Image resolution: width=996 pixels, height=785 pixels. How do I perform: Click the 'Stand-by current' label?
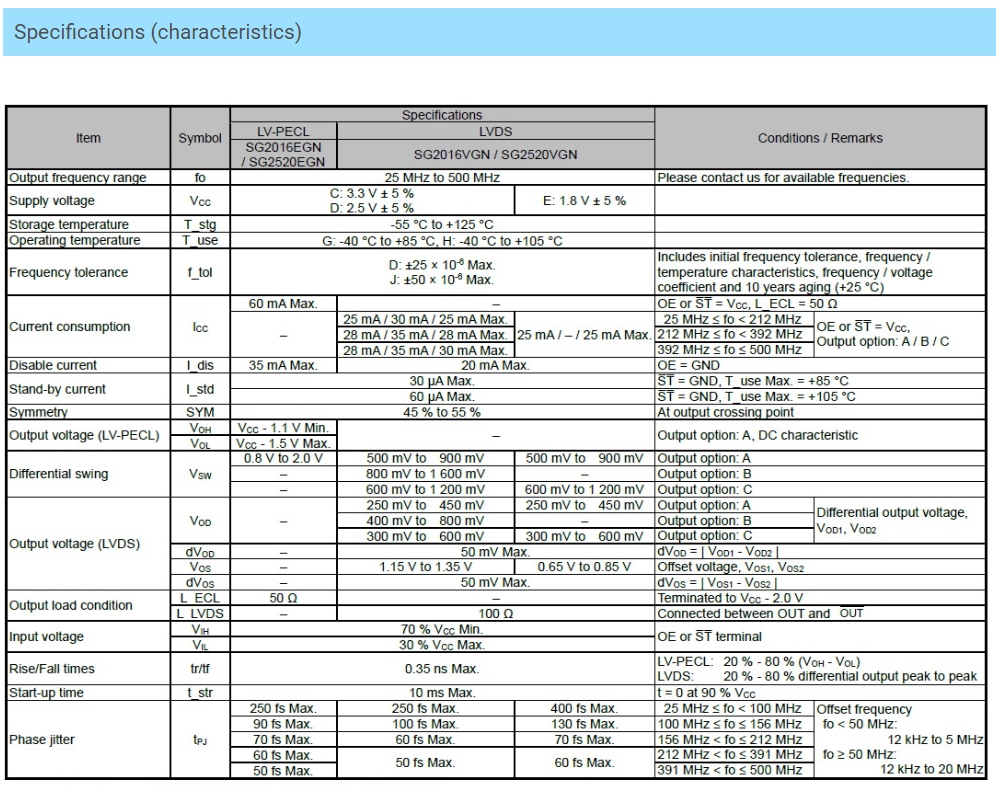pos(57,389)
